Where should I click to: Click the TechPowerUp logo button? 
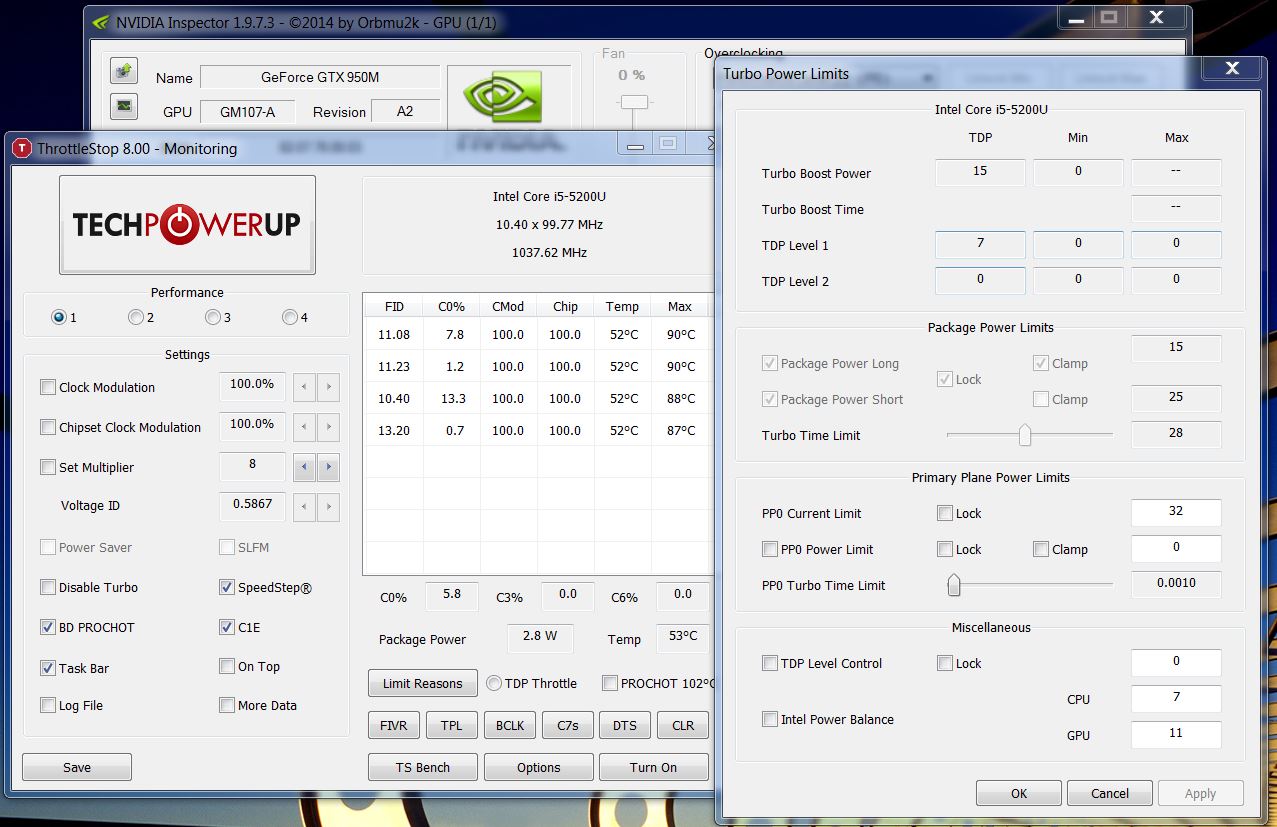click(x=187, y=224)
